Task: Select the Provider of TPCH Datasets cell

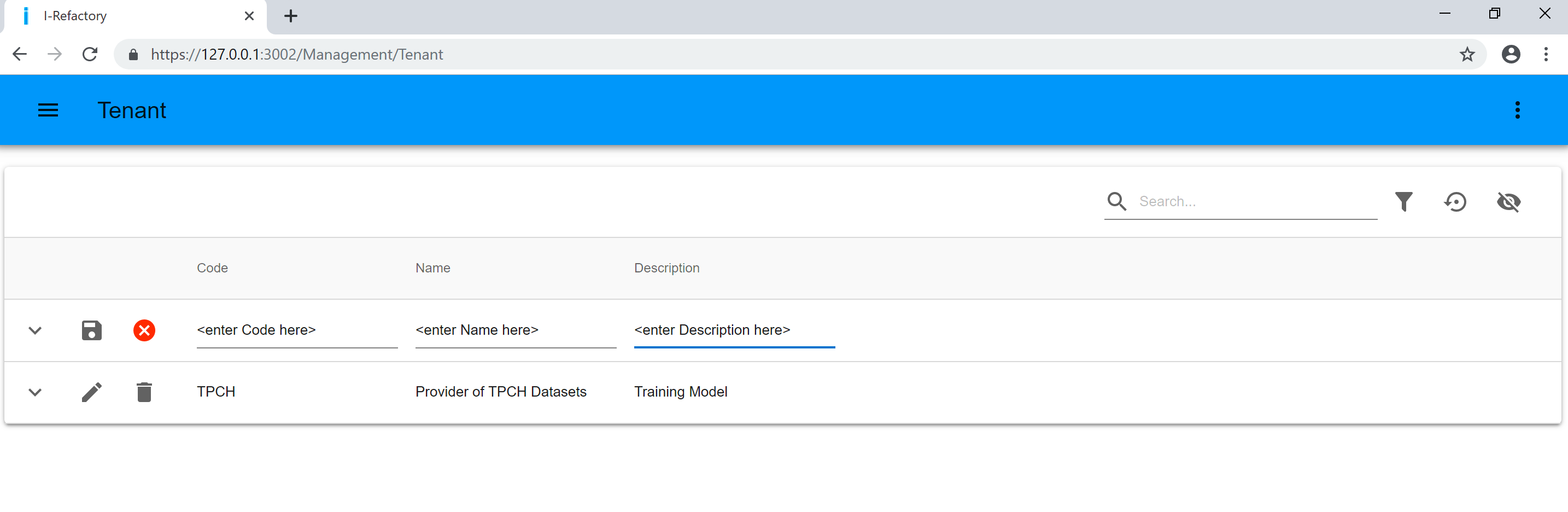Action: (x=500, y=392)
